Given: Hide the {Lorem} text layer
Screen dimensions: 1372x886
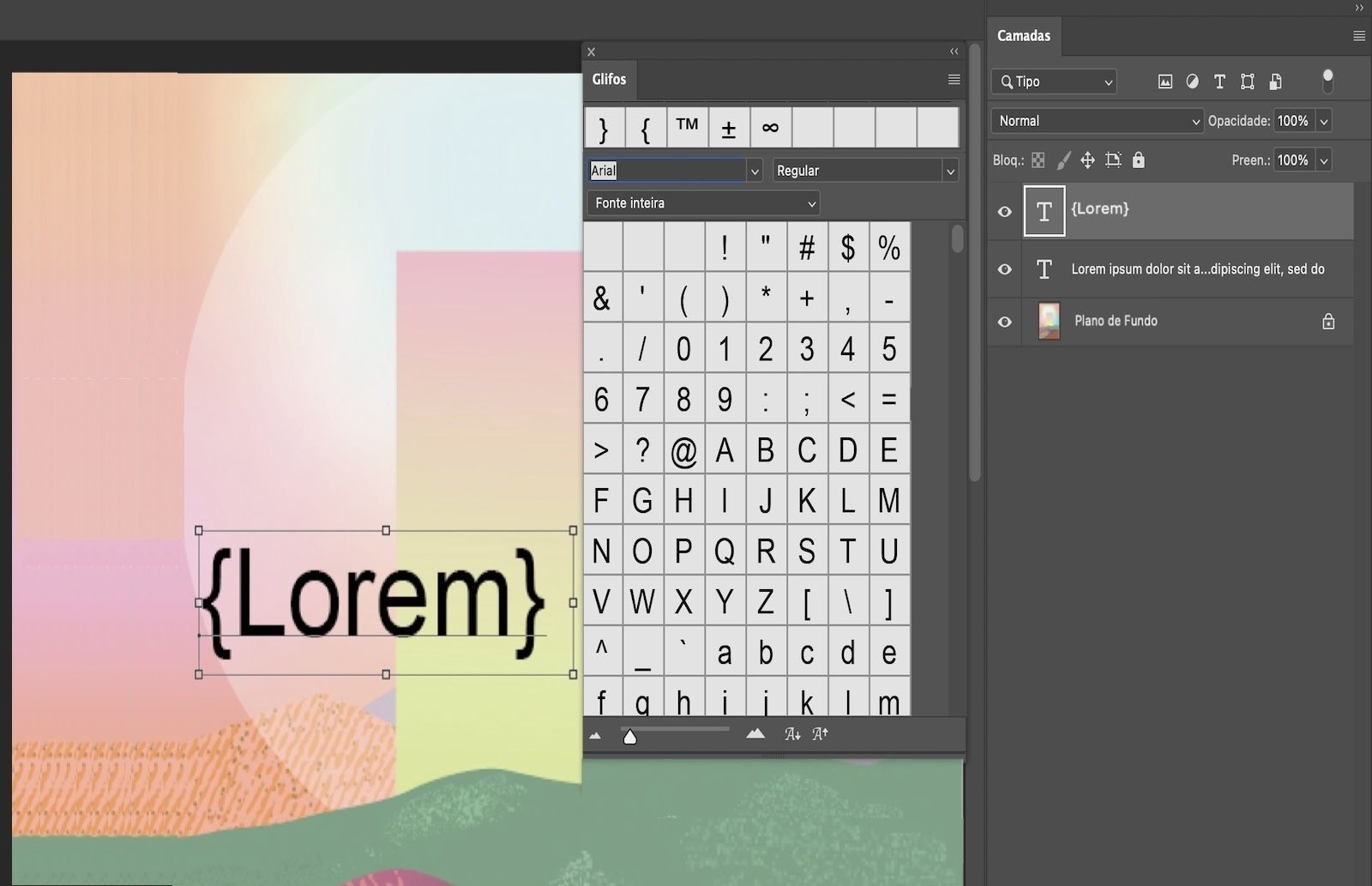Looking at the screenshot, I should point(1004,210).
